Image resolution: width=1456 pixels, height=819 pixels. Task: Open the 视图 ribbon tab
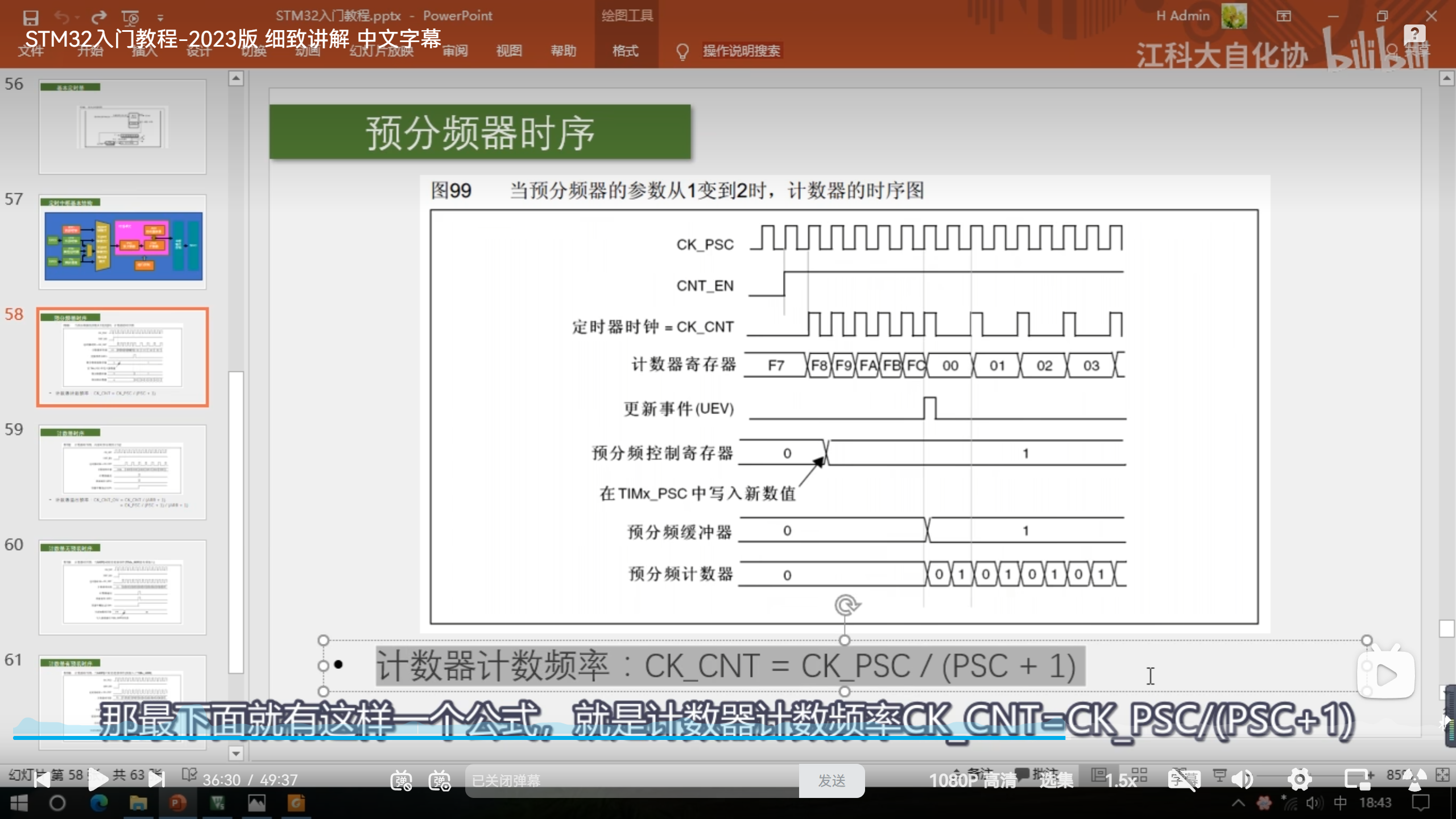(508, 51)
